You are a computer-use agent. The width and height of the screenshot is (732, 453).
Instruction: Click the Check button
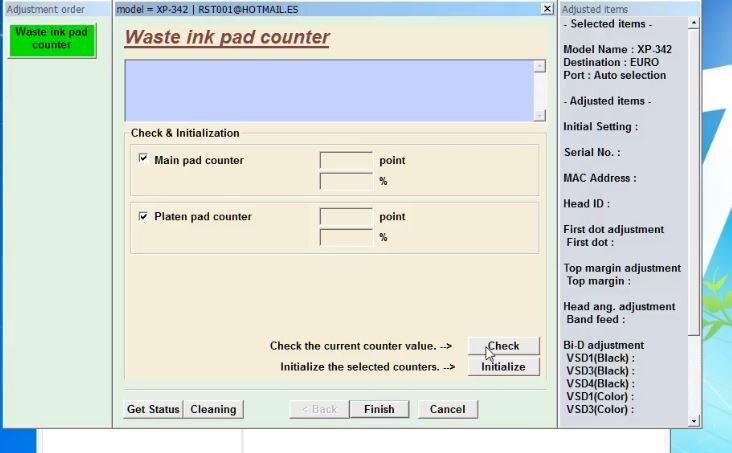pyautogui.click(x=504, y=346)
